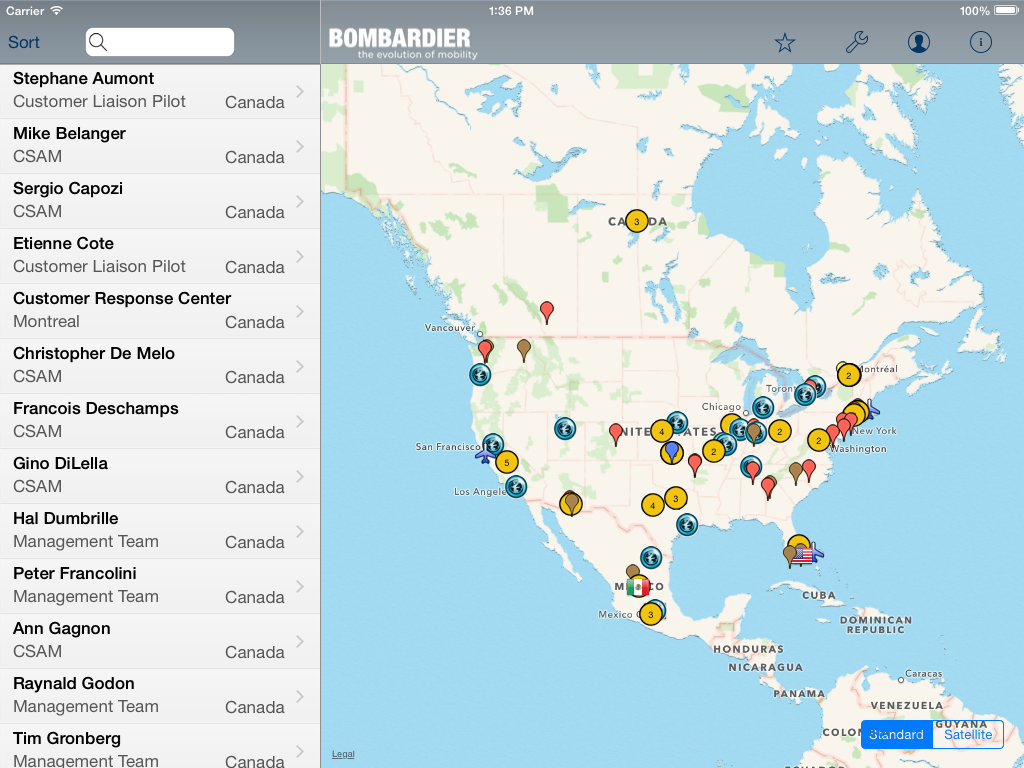Image resolution: width=1024 pixels, height=768 pixels.
Task: Select Peter Francolini contact name
Action: click(x=75, y=573)
